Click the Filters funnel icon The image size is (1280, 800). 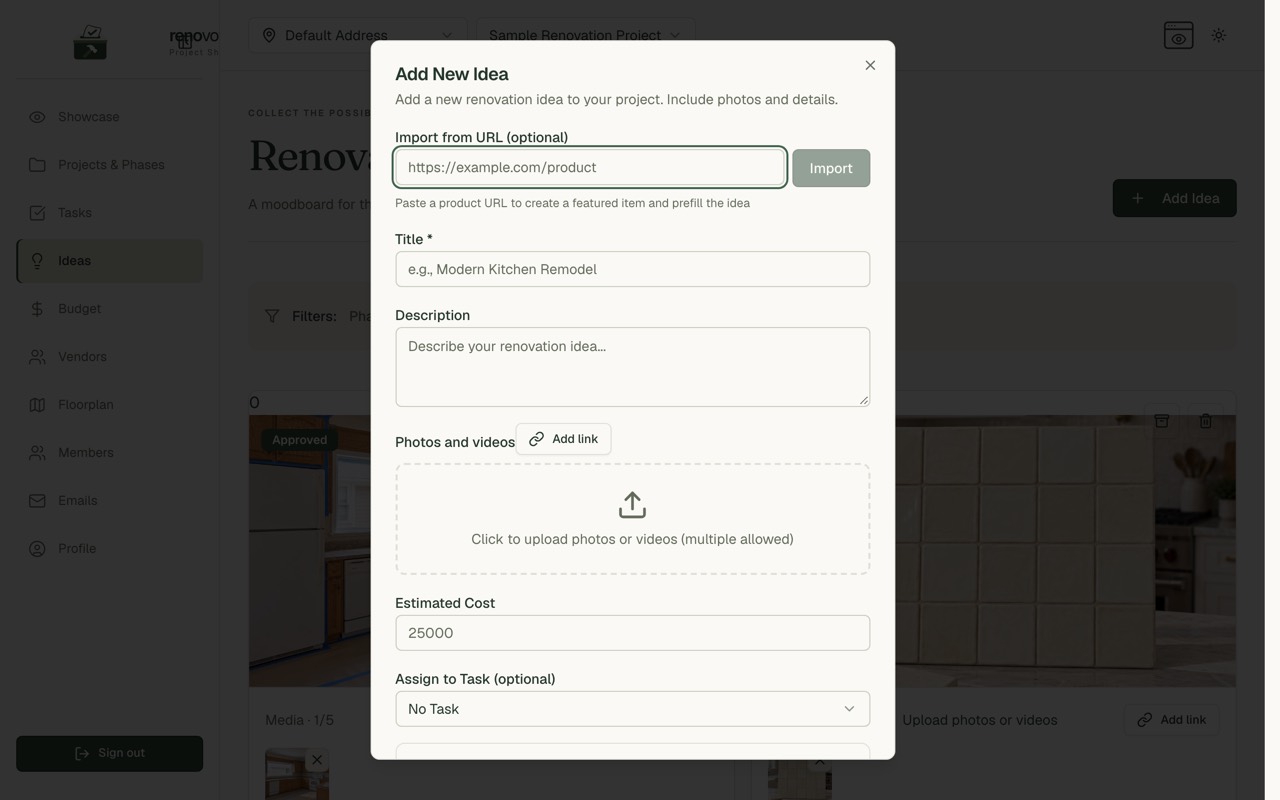click(272, 316)
